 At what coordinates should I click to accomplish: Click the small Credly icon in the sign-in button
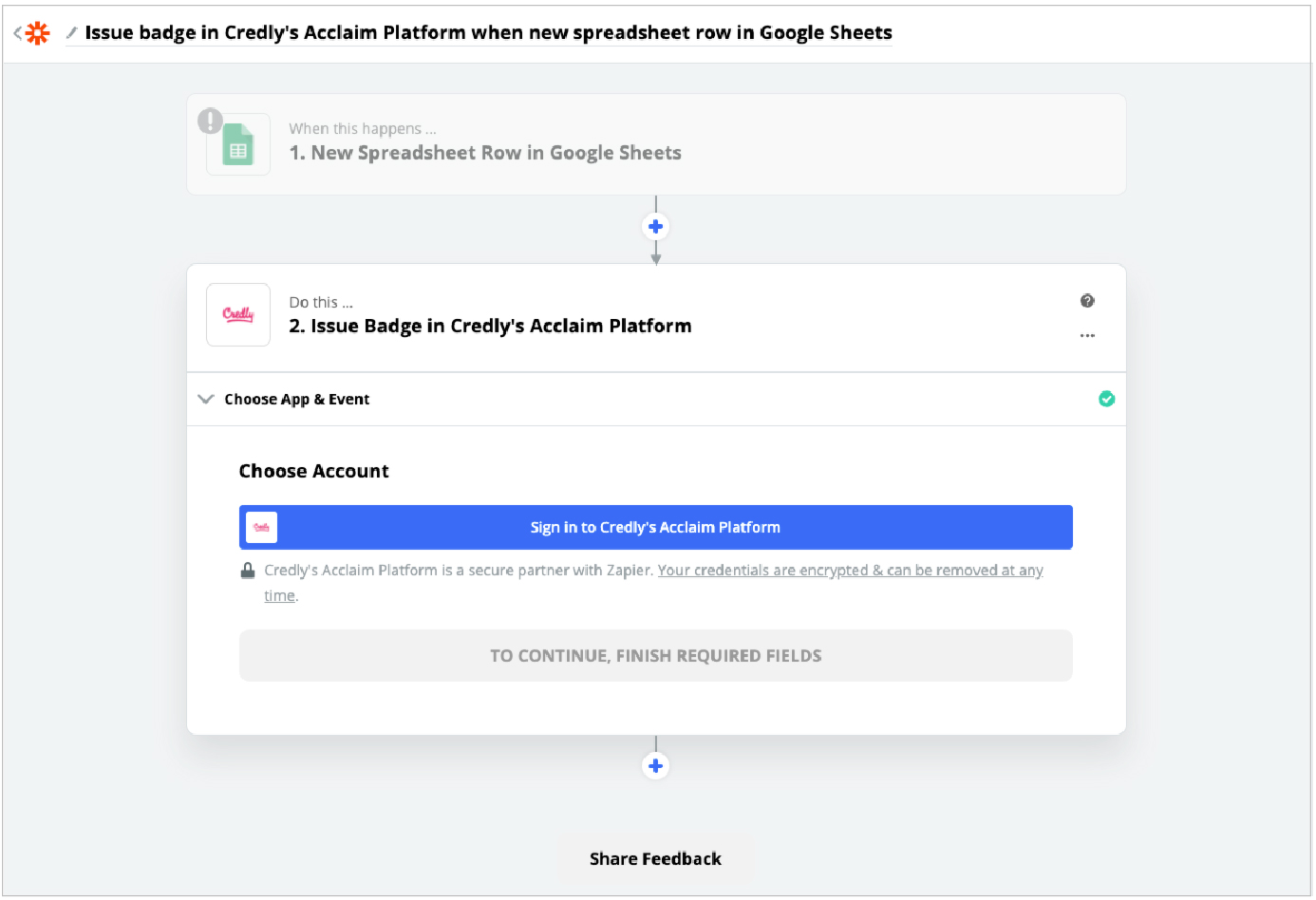[x=261, y=527]
